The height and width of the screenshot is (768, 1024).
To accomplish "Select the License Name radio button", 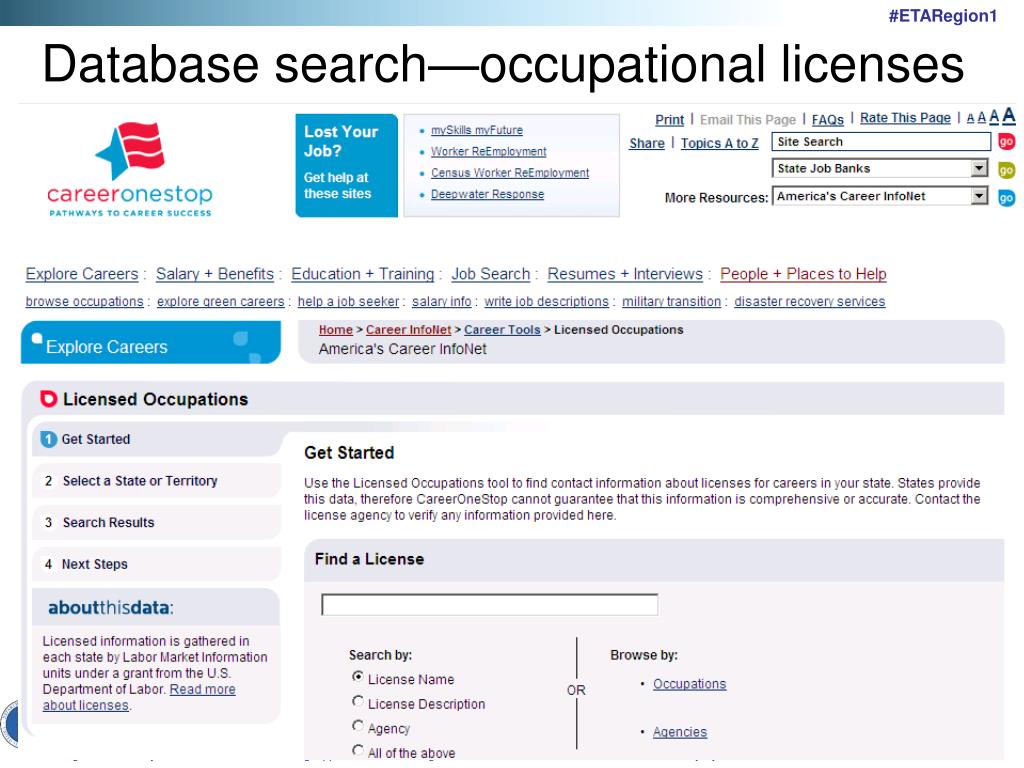I will point(357,677).
